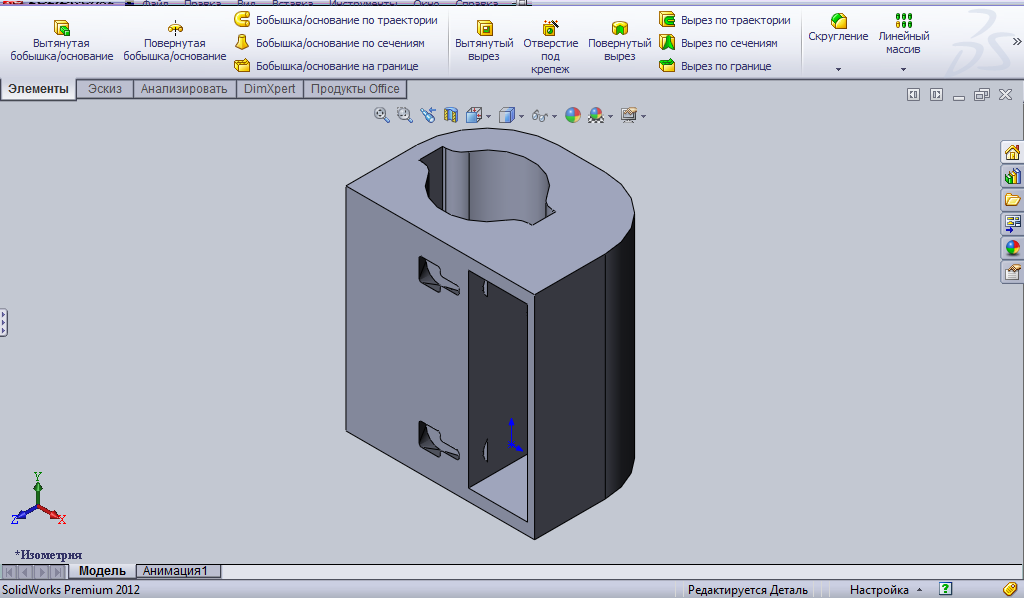Expand the Скругление dropdown arrow
This screenshot has width=1024, height=598.
[839, 69]
